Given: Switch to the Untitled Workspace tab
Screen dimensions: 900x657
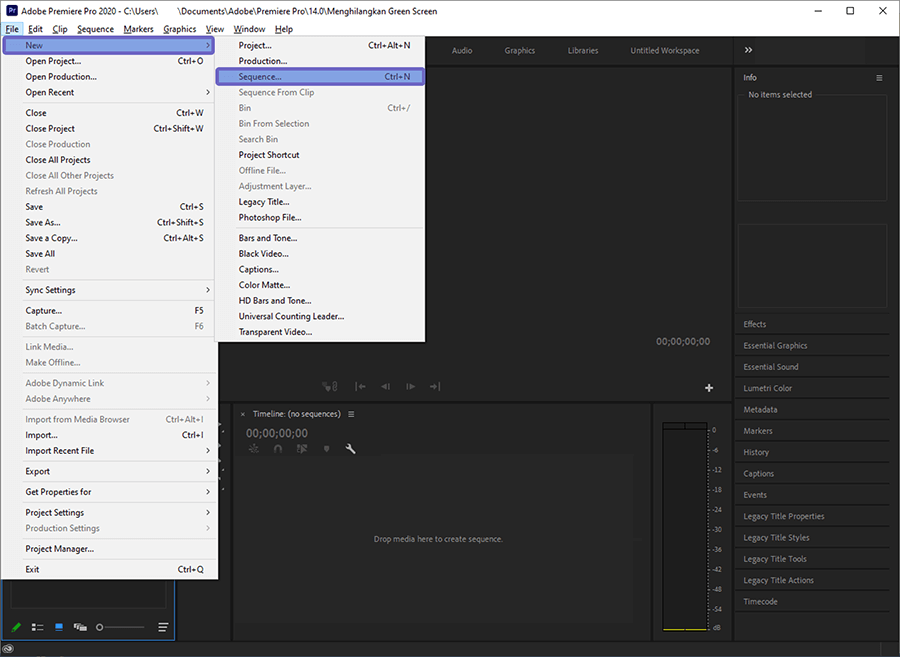Looking at the screenshot, I should (x=665, y=50).
